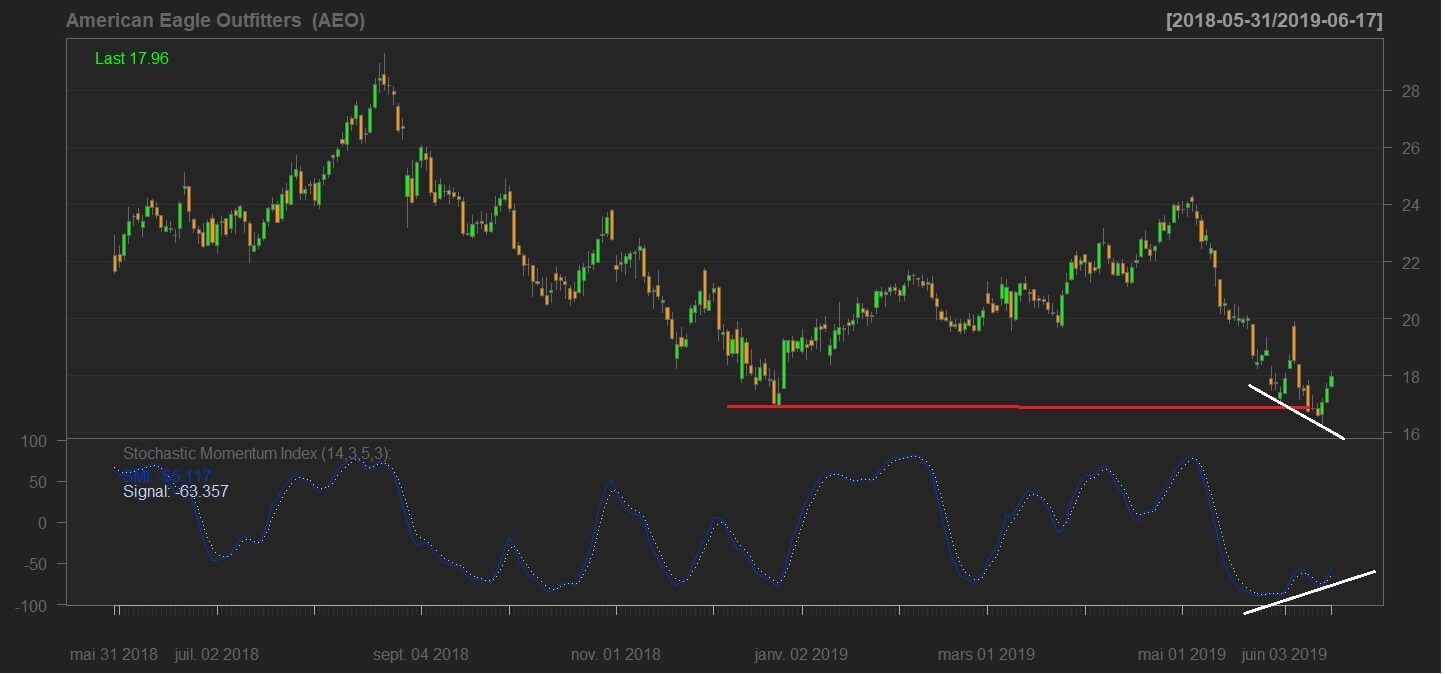
Task: Click the "mars 01 2019" date label
Action: [x=986, y=655]
